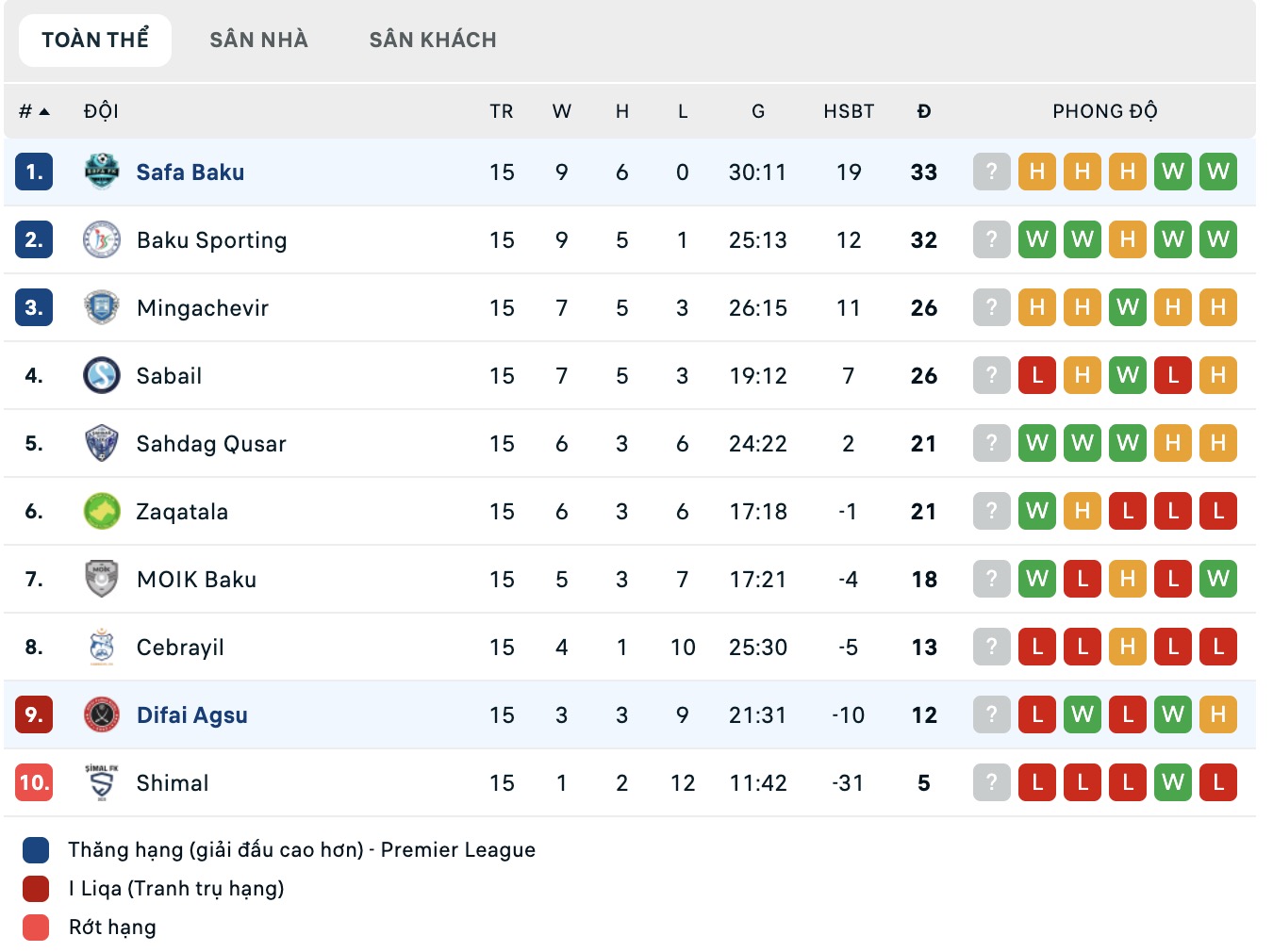Open the Difai Agsu team link

point(192,715)
